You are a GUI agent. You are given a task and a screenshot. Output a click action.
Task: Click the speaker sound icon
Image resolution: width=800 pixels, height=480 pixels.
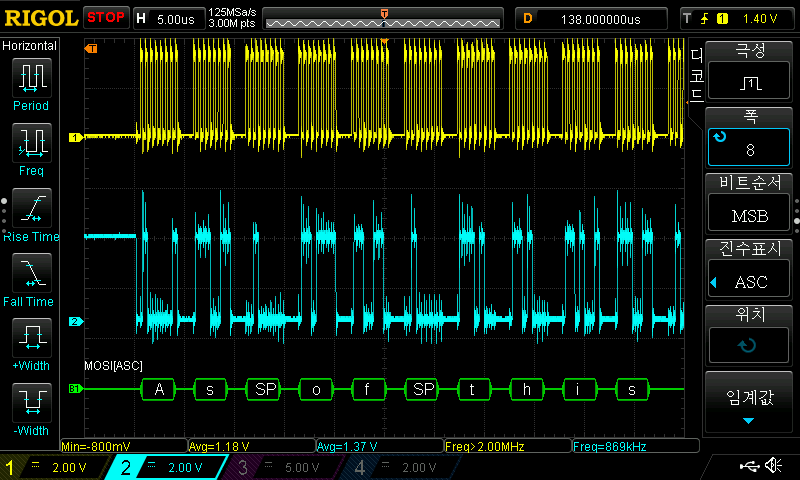(x=773, y=466)
